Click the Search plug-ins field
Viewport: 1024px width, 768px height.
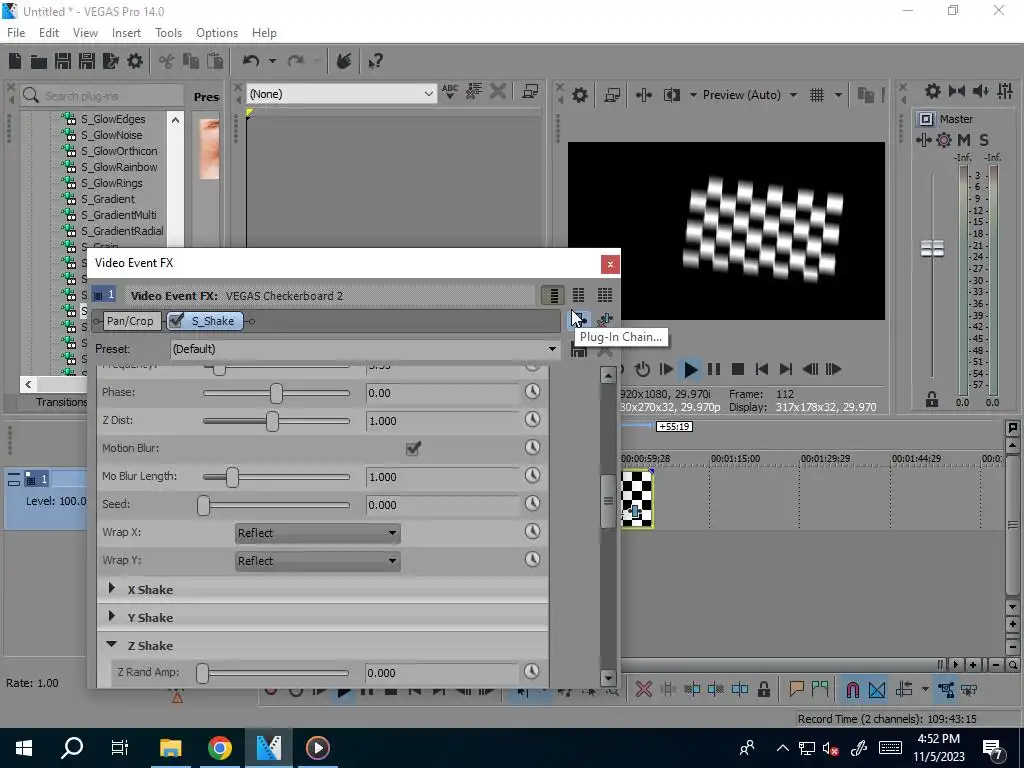point(101,96)
